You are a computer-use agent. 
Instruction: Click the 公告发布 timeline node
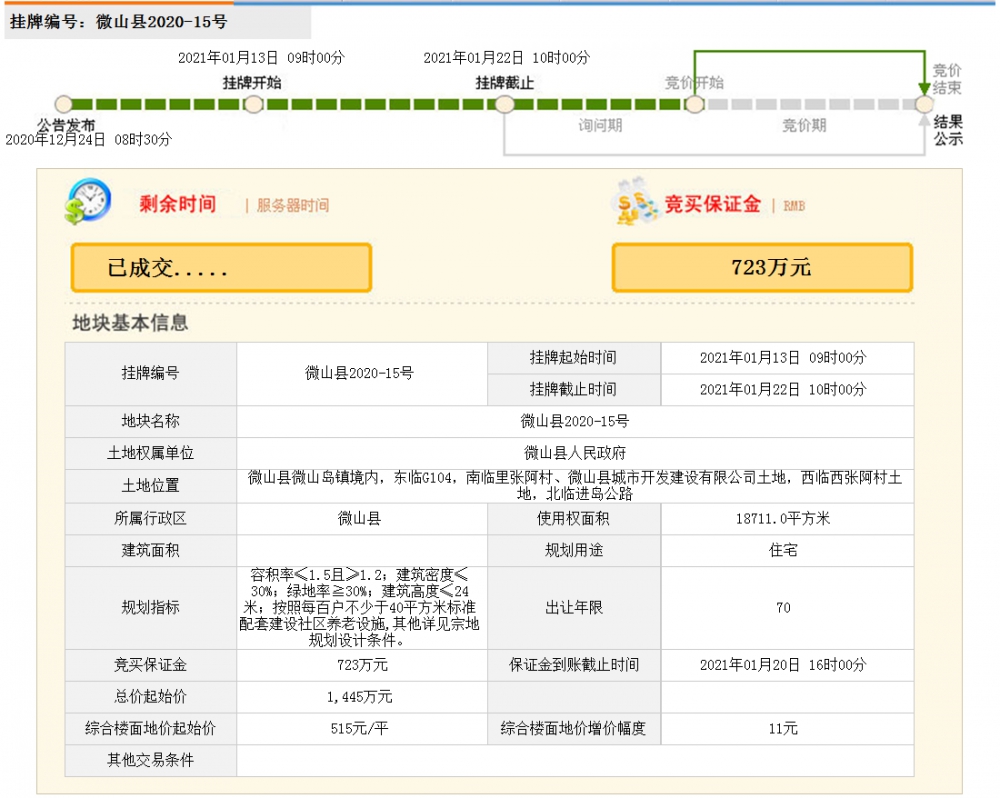[x=64, y=104]
